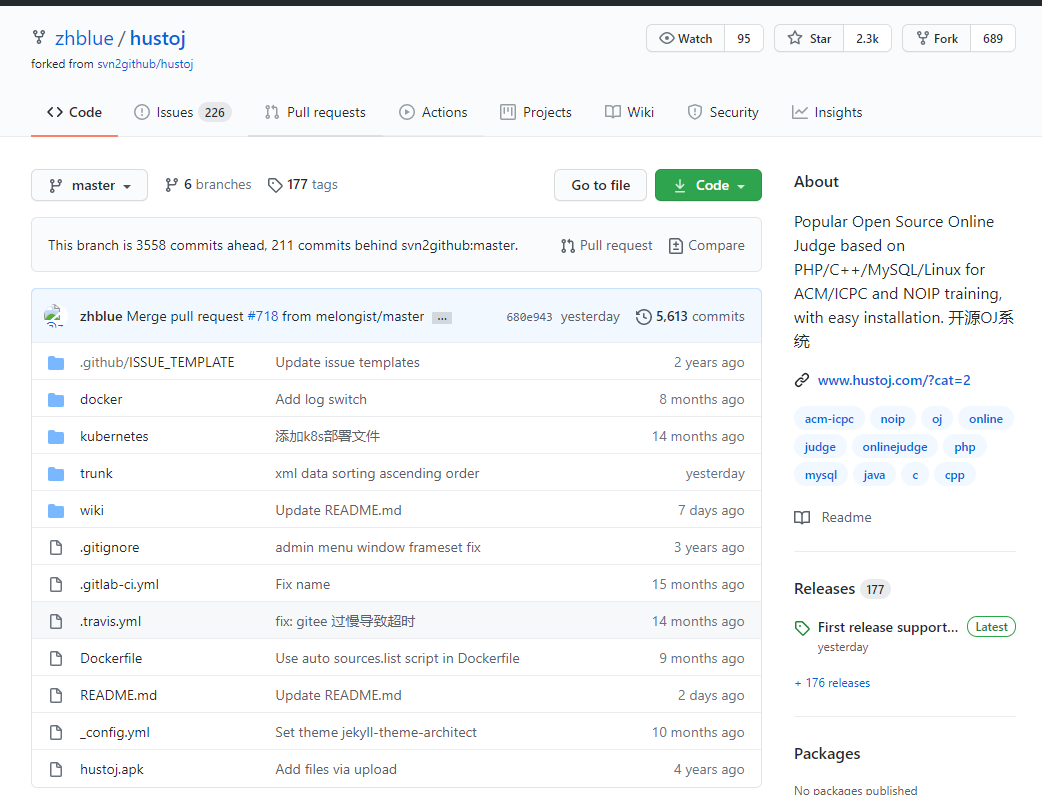The height and width of the screenshot is (795, 1042).
Task: Click the file icon for .travis.yml
Action: coord(56,622)
